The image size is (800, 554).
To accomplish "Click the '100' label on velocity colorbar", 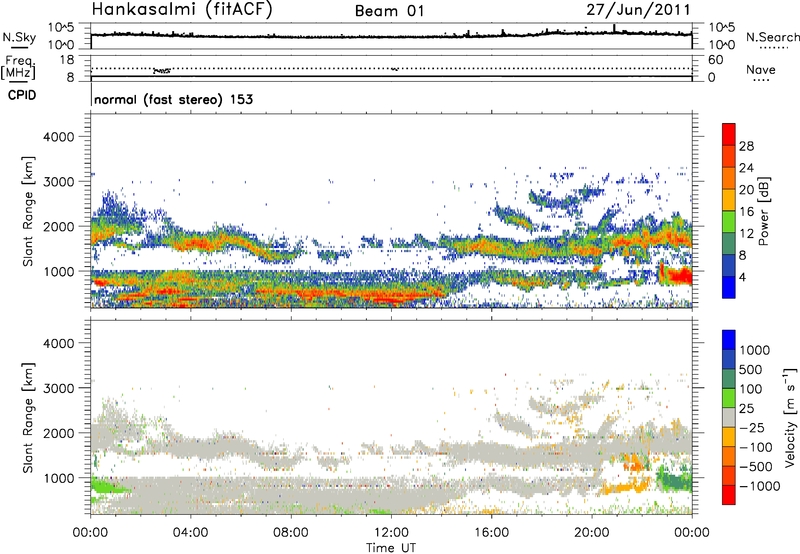I will pyautogui.click(x=751, y=389).
